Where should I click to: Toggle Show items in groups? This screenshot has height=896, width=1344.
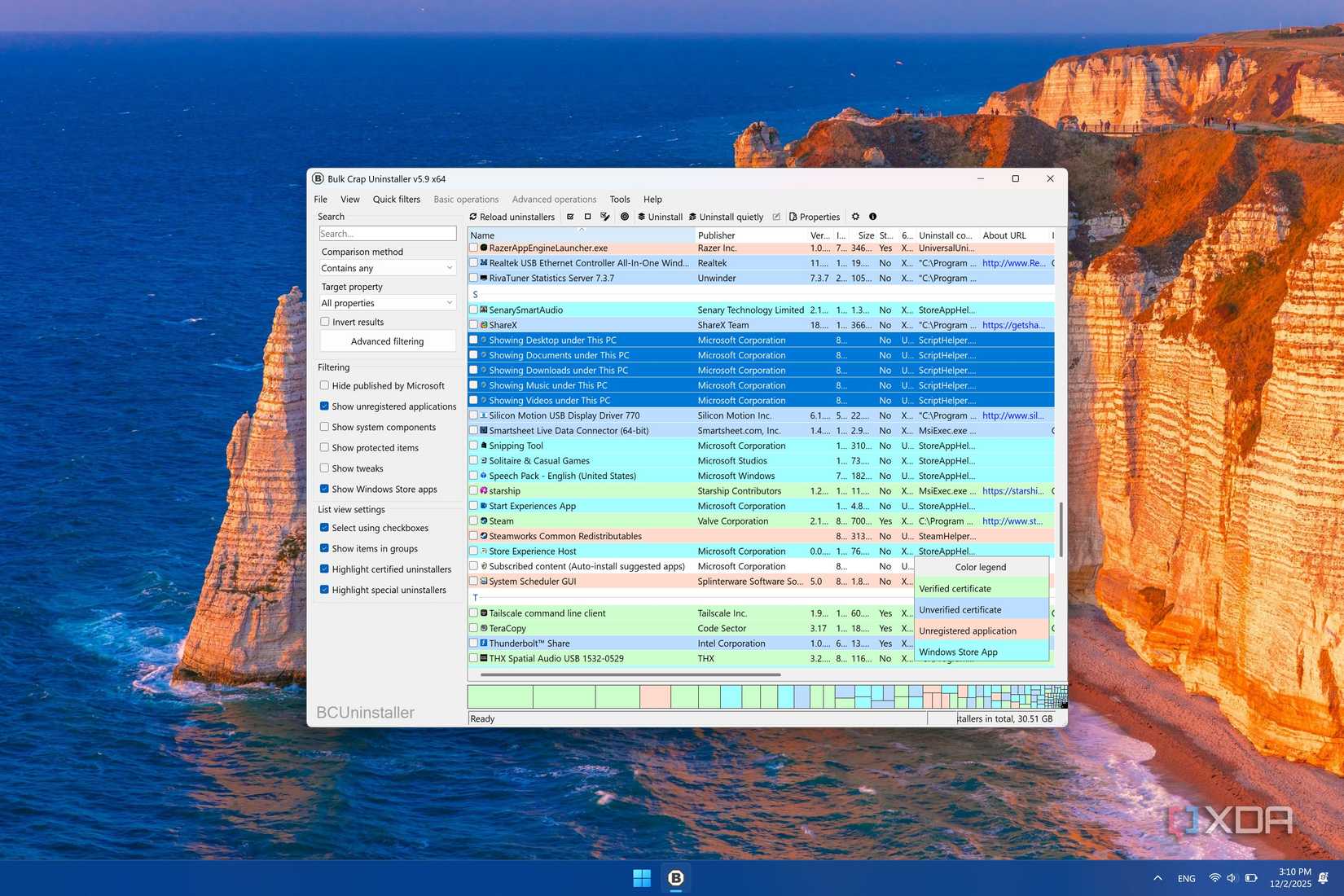324,548
